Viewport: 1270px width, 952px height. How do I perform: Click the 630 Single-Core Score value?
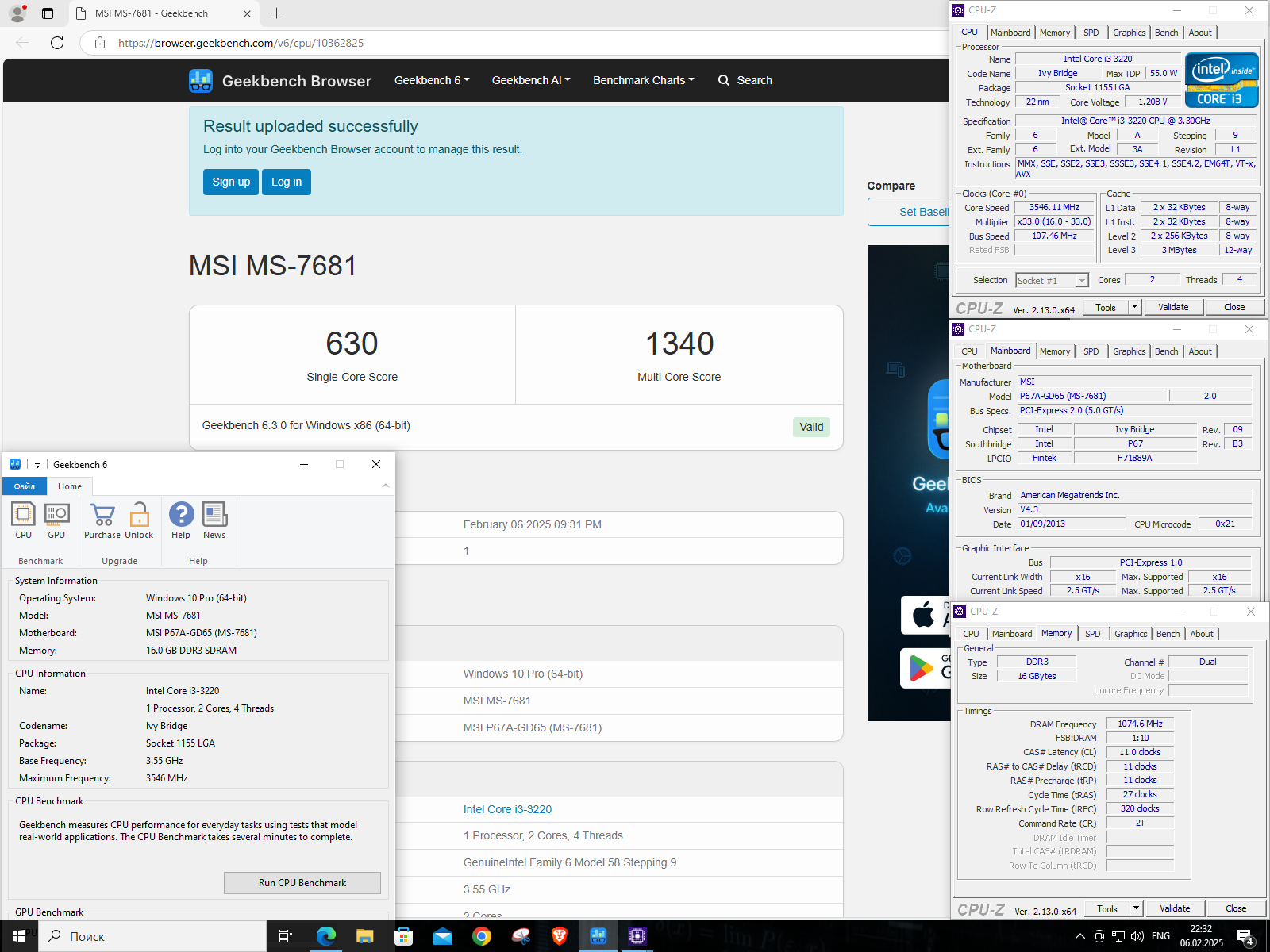point(352,344)
